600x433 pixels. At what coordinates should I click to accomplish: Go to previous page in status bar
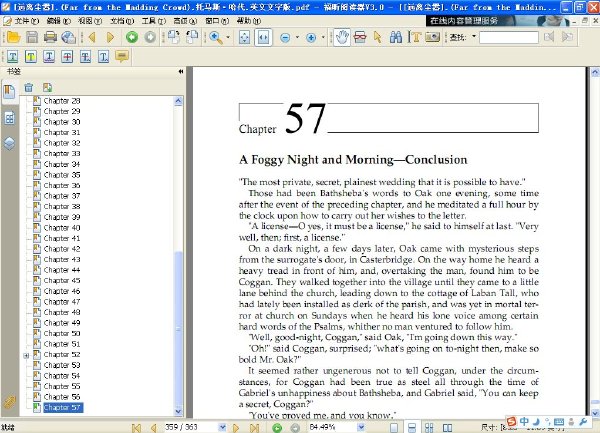pos(153,428)
